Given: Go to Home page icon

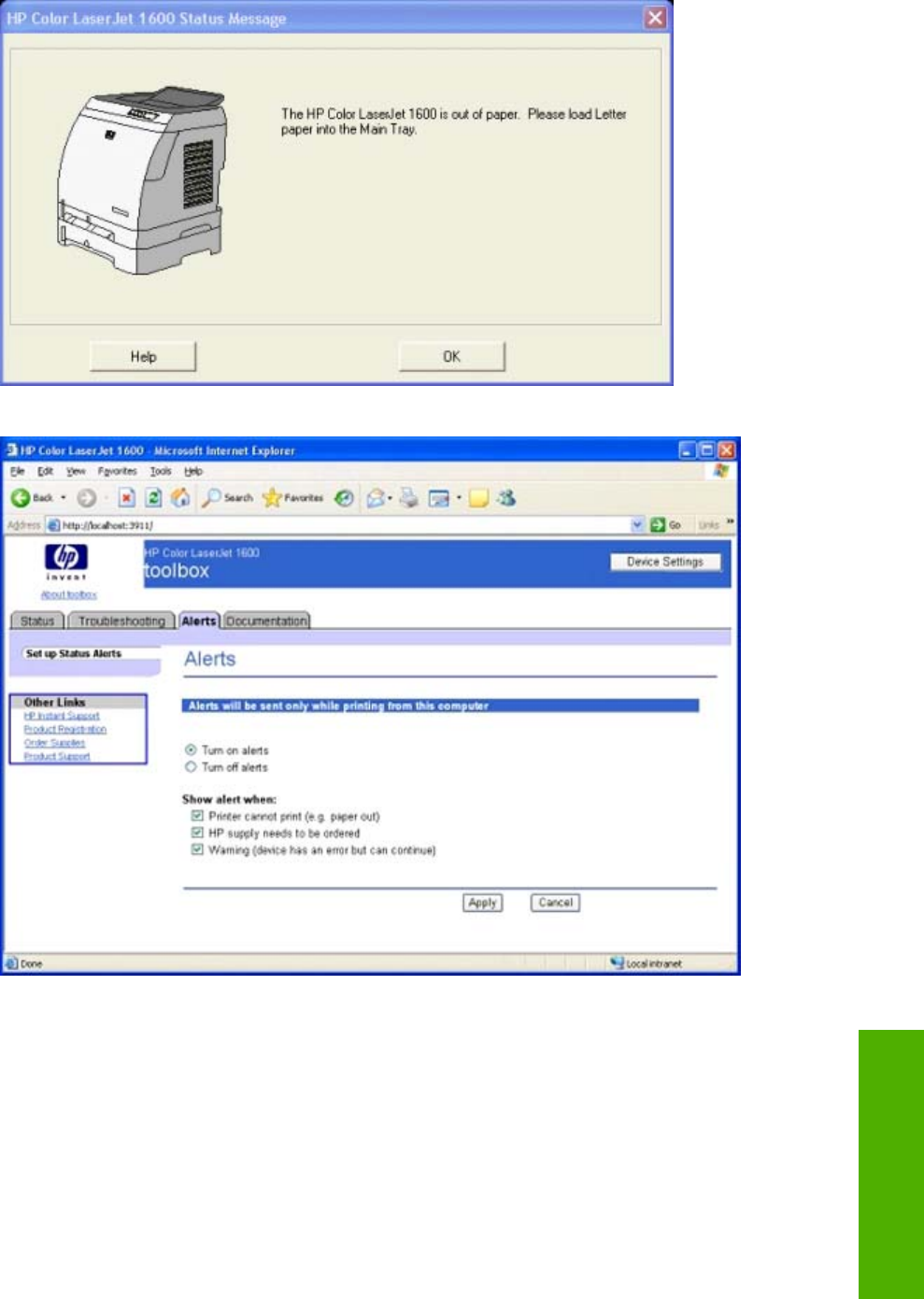Looking at the screenshot, I should pos(180,498).
